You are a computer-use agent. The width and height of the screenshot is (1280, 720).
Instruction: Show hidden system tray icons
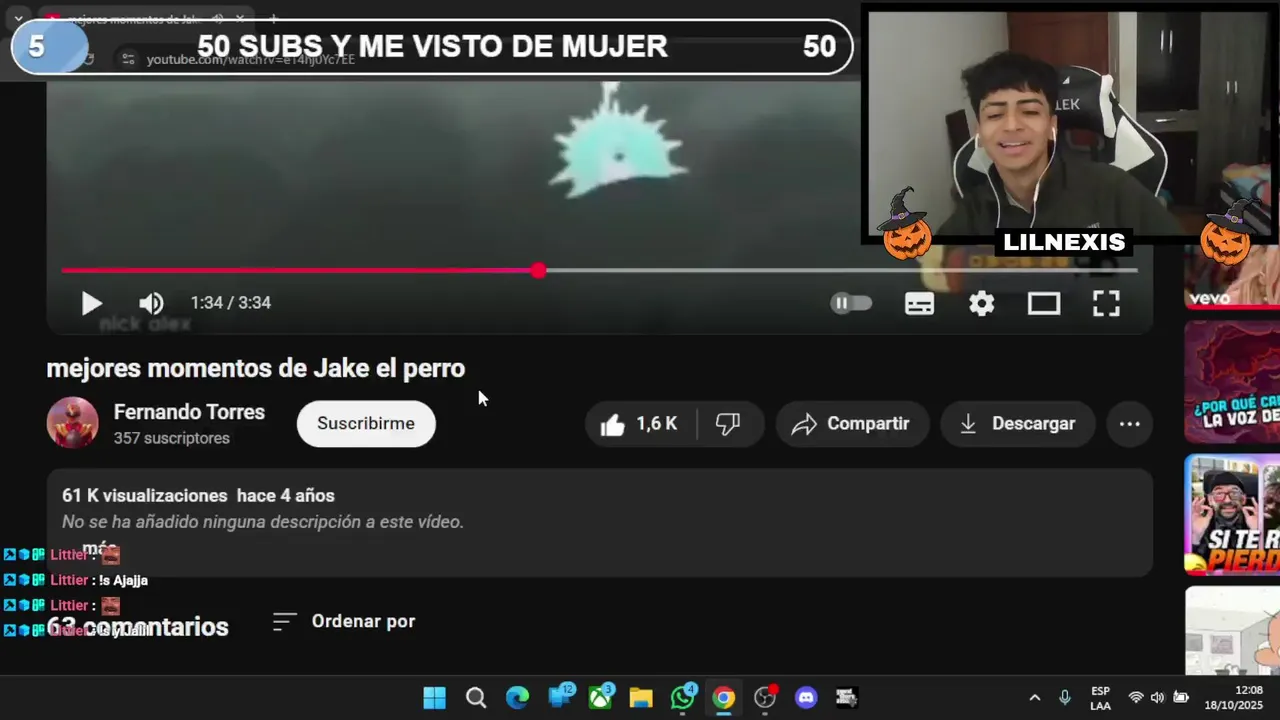pyautogui.click(x=1034, y=698)
